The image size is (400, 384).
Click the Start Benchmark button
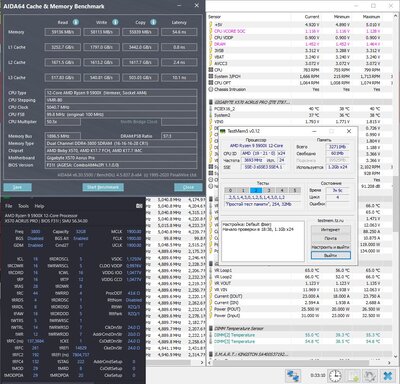click(x=103, y=187)
